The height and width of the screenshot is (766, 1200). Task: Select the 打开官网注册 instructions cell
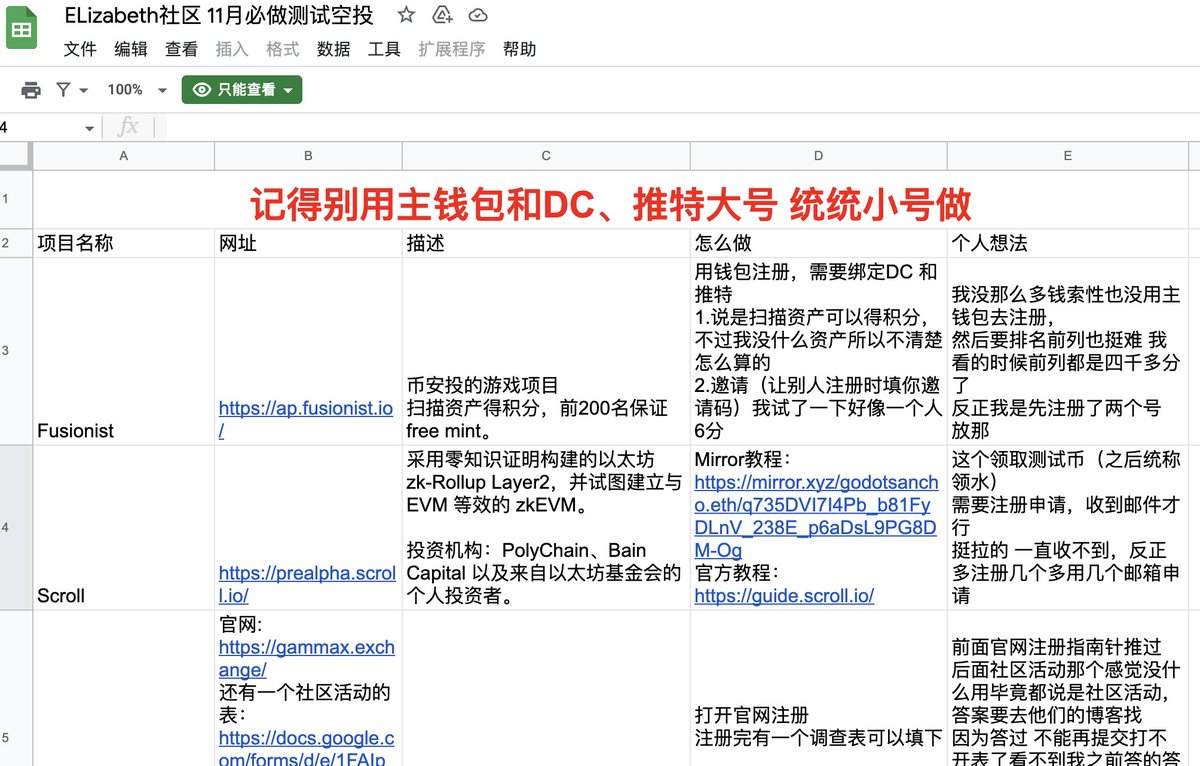[x=819, y=688]
